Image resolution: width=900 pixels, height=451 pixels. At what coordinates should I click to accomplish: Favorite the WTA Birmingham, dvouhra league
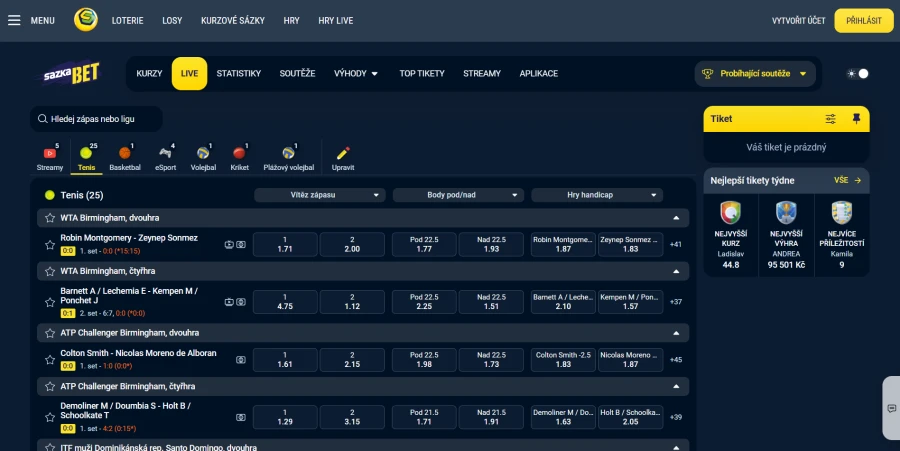(x=50, y=218)
